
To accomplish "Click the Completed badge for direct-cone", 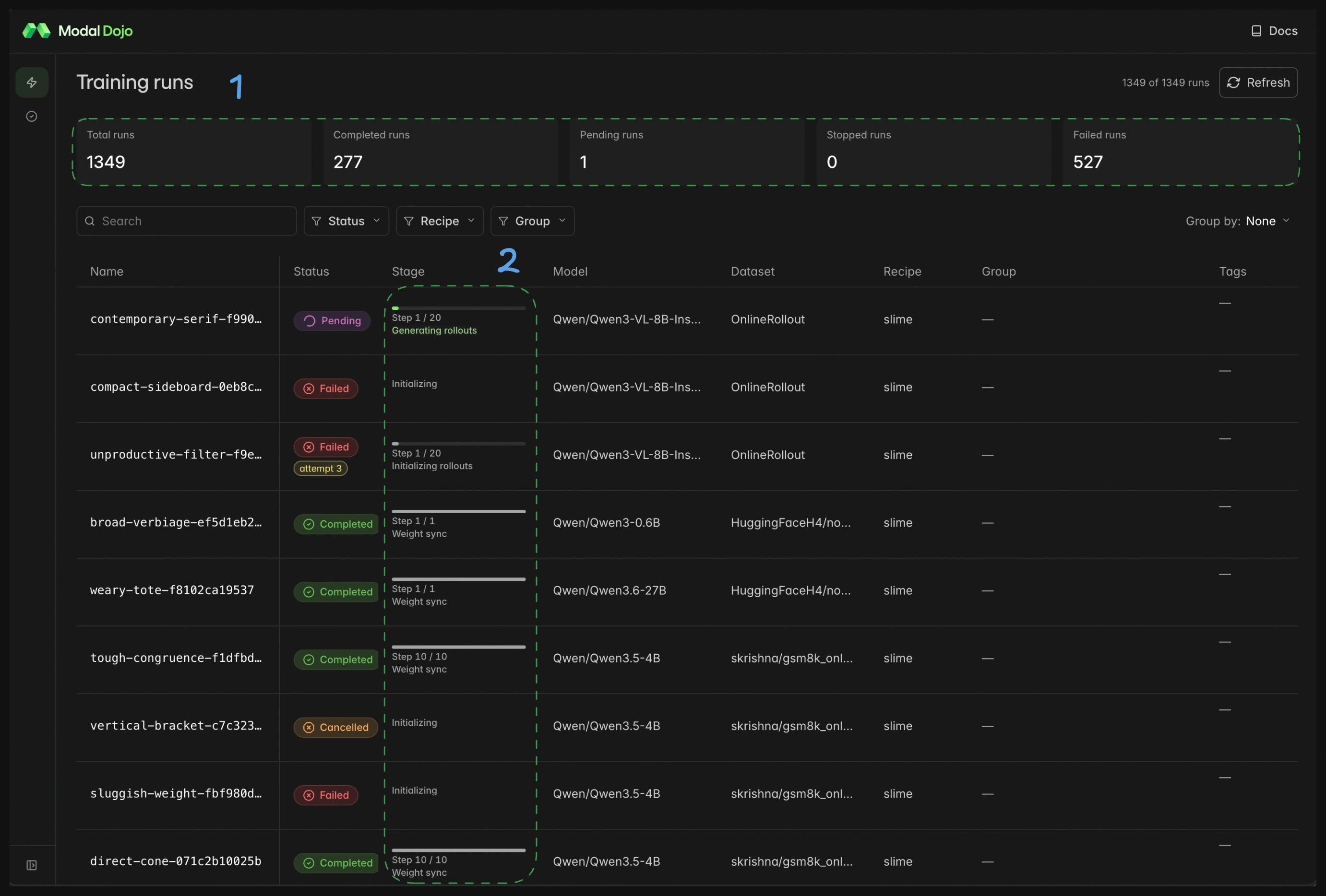I will [x=336, y=863].
